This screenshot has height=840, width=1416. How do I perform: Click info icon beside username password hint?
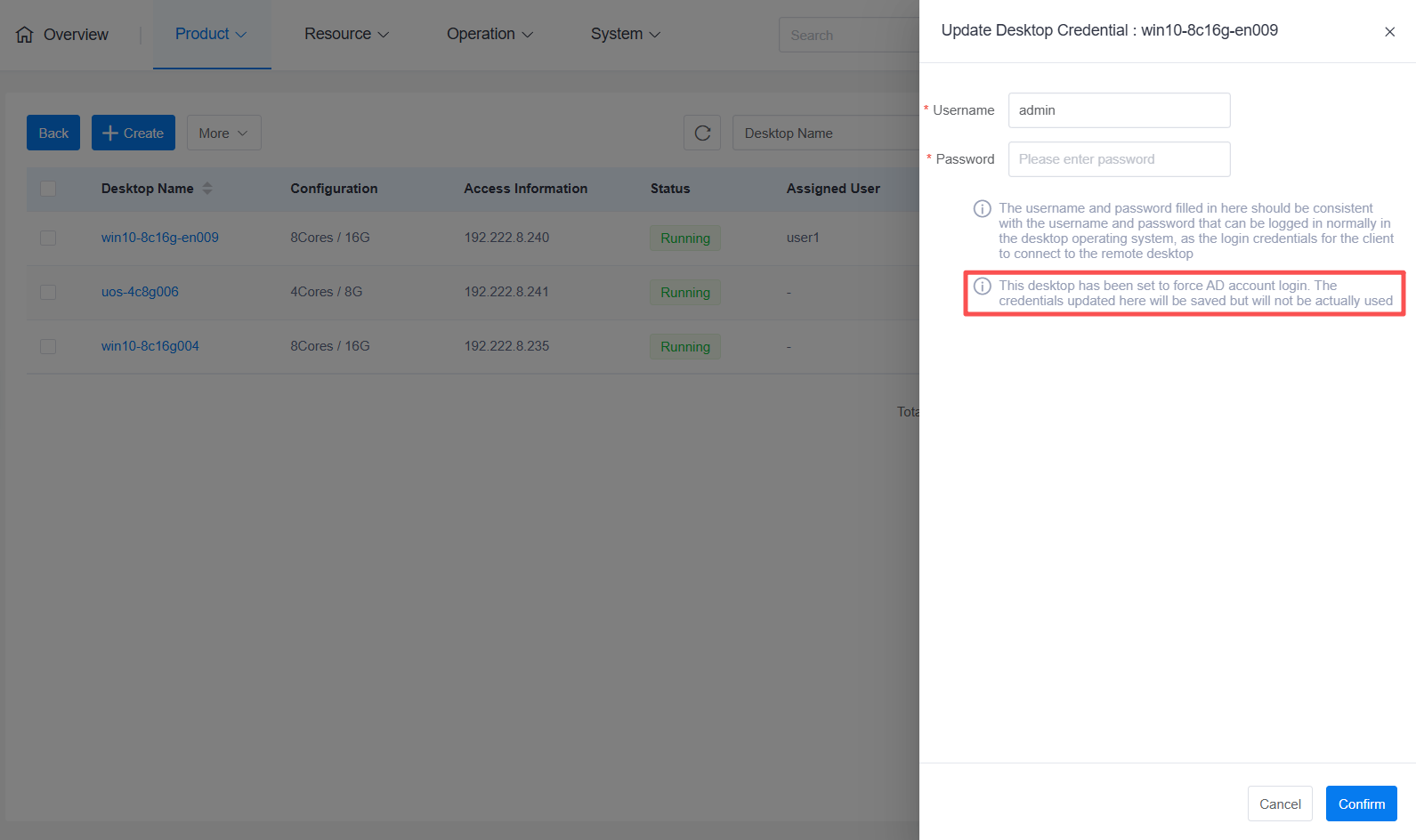tap(982, 209)
